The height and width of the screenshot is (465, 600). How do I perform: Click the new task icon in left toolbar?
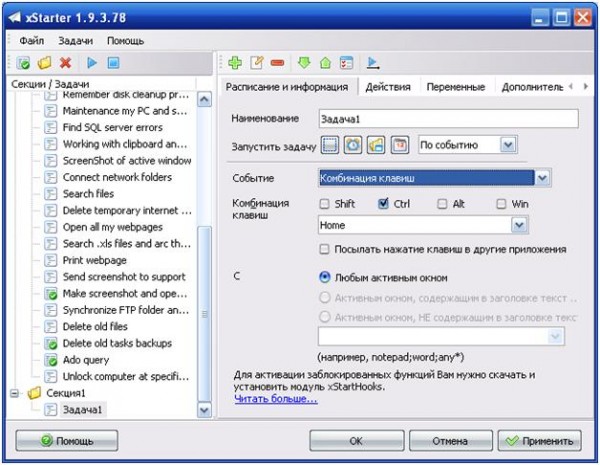(23, 63)
